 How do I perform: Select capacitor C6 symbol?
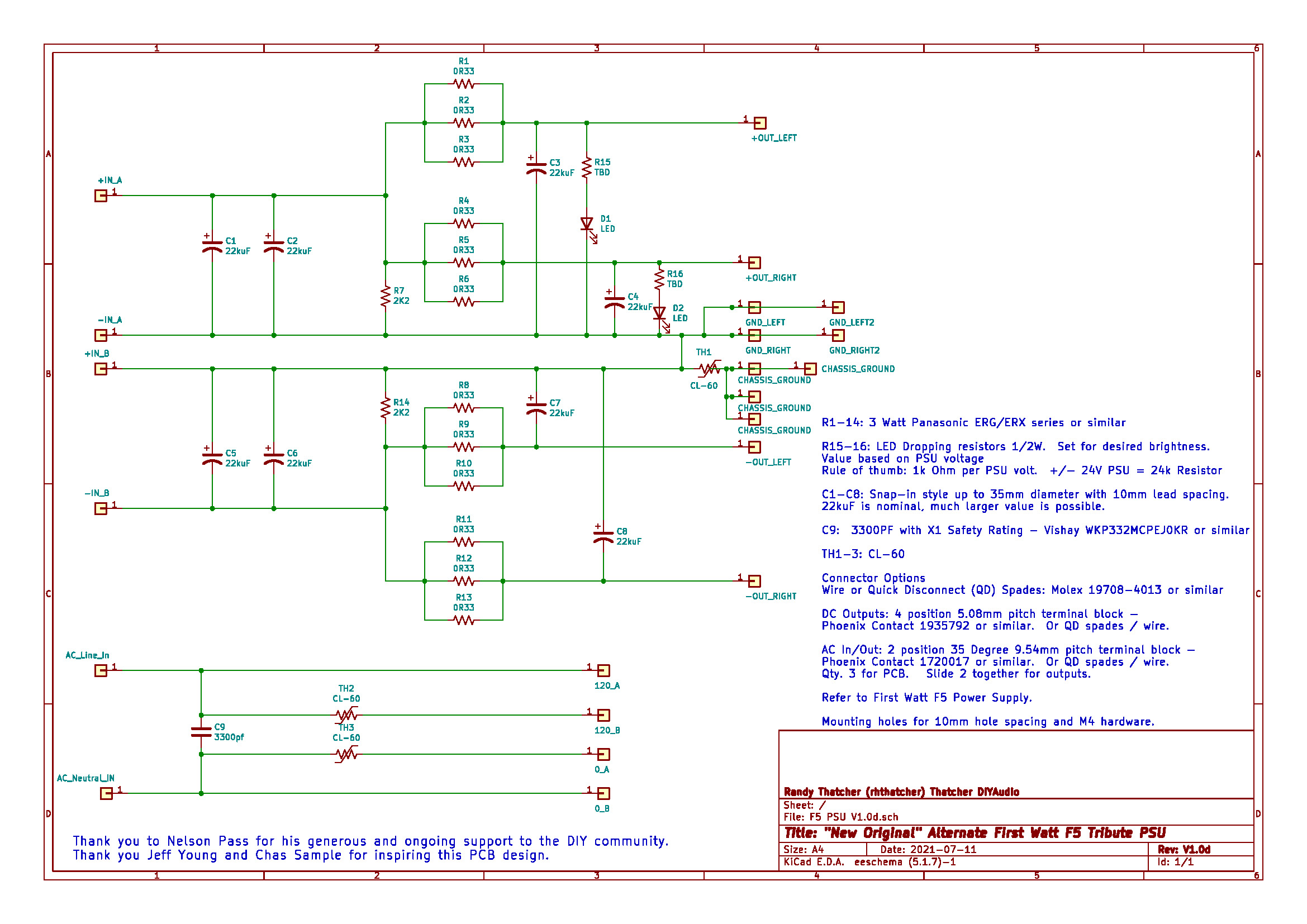(x=274, y=458)
